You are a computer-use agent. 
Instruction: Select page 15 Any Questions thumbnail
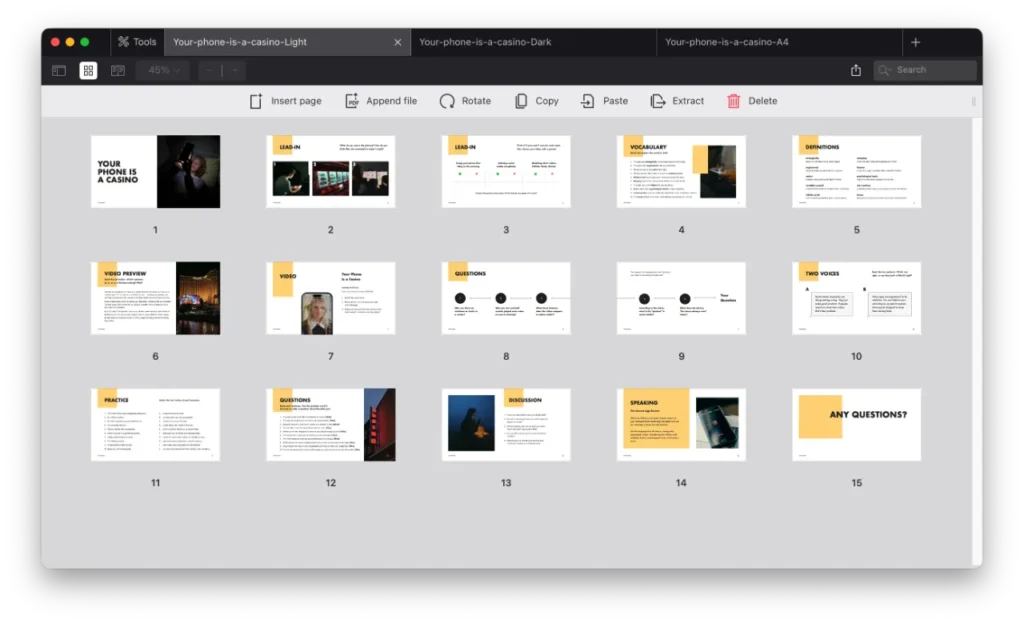click(x=856, y=425)
